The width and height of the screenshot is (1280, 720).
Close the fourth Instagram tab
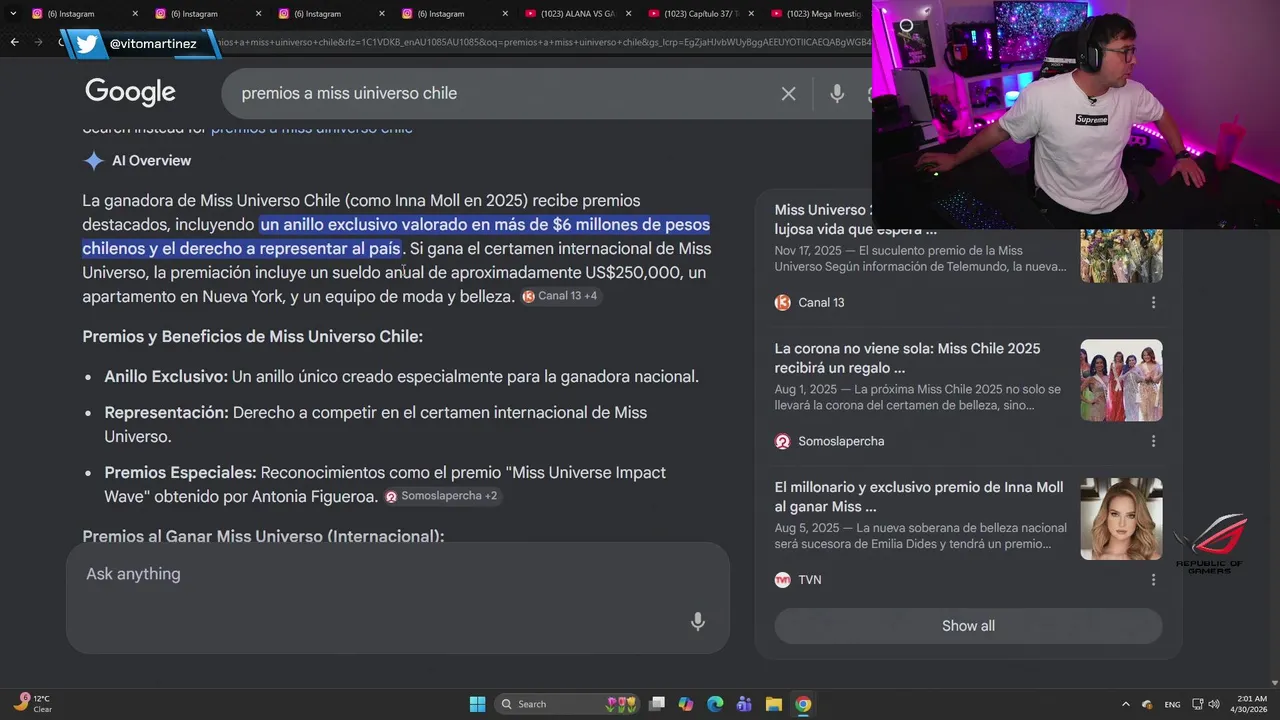[505, 14]
